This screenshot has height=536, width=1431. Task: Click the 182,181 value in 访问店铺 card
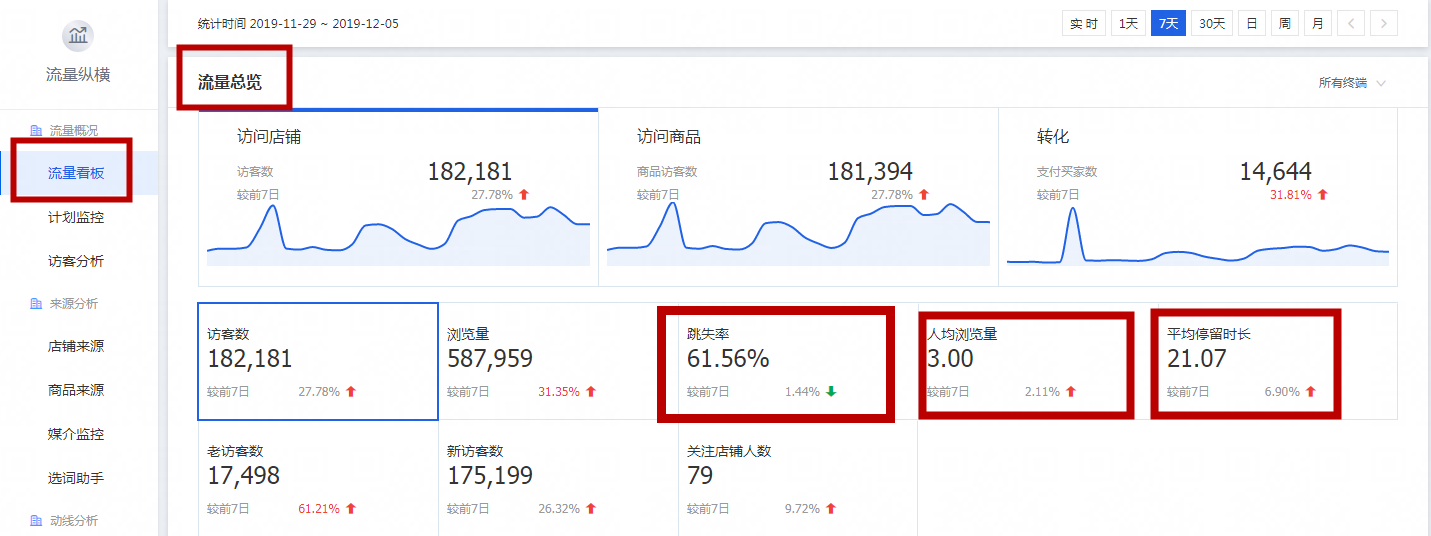click(x=469, y=172)
